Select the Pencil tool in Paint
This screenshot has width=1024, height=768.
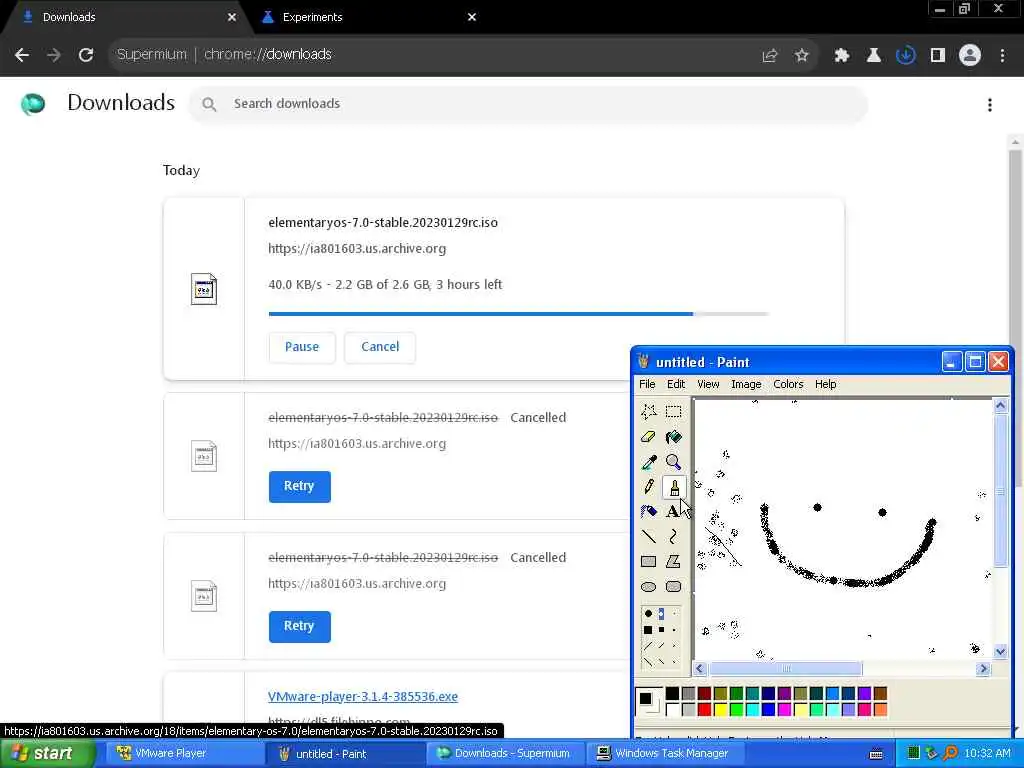[x=648, y=487]
